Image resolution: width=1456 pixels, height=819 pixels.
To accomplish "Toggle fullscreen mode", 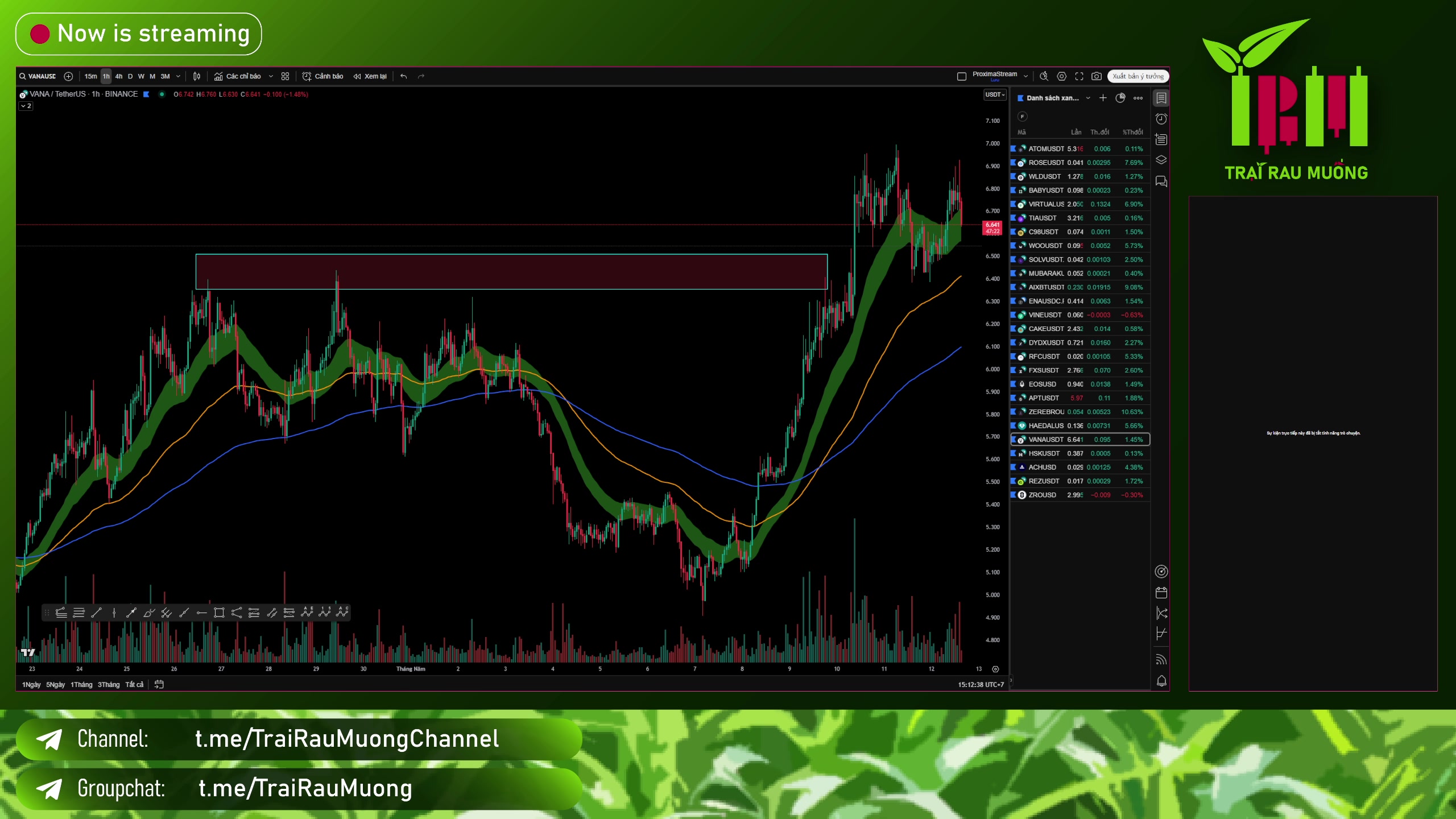I will click(x=1079, y=76).
